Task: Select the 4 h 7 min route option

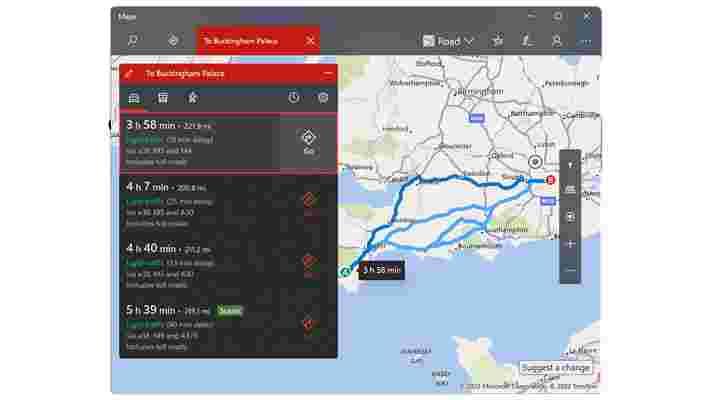Action: pos(228,205)
